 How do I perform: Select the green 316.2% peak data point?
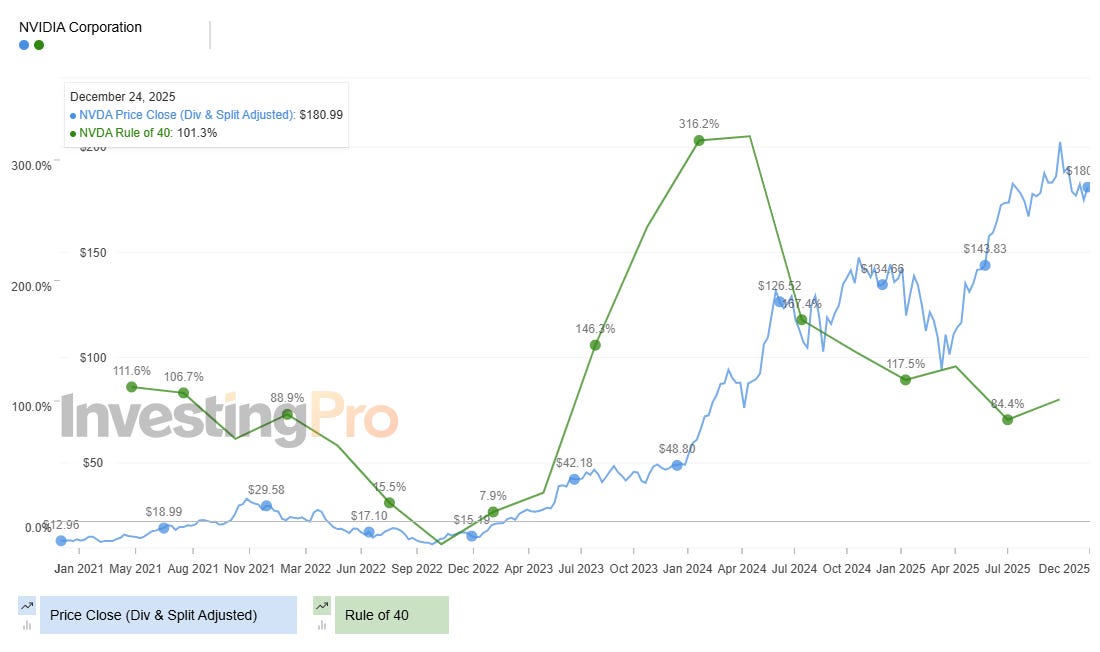[x=699, y=140]
